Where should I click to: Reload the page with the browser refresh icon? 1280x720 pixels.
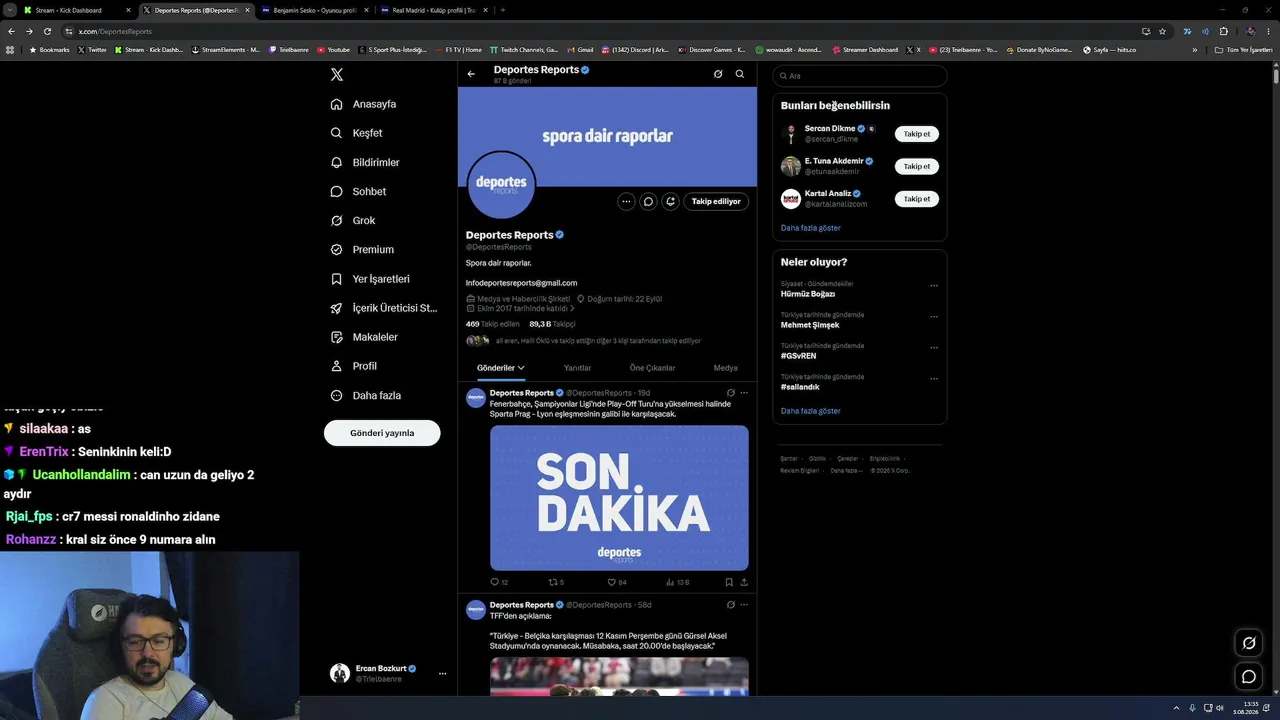[47, 31]
